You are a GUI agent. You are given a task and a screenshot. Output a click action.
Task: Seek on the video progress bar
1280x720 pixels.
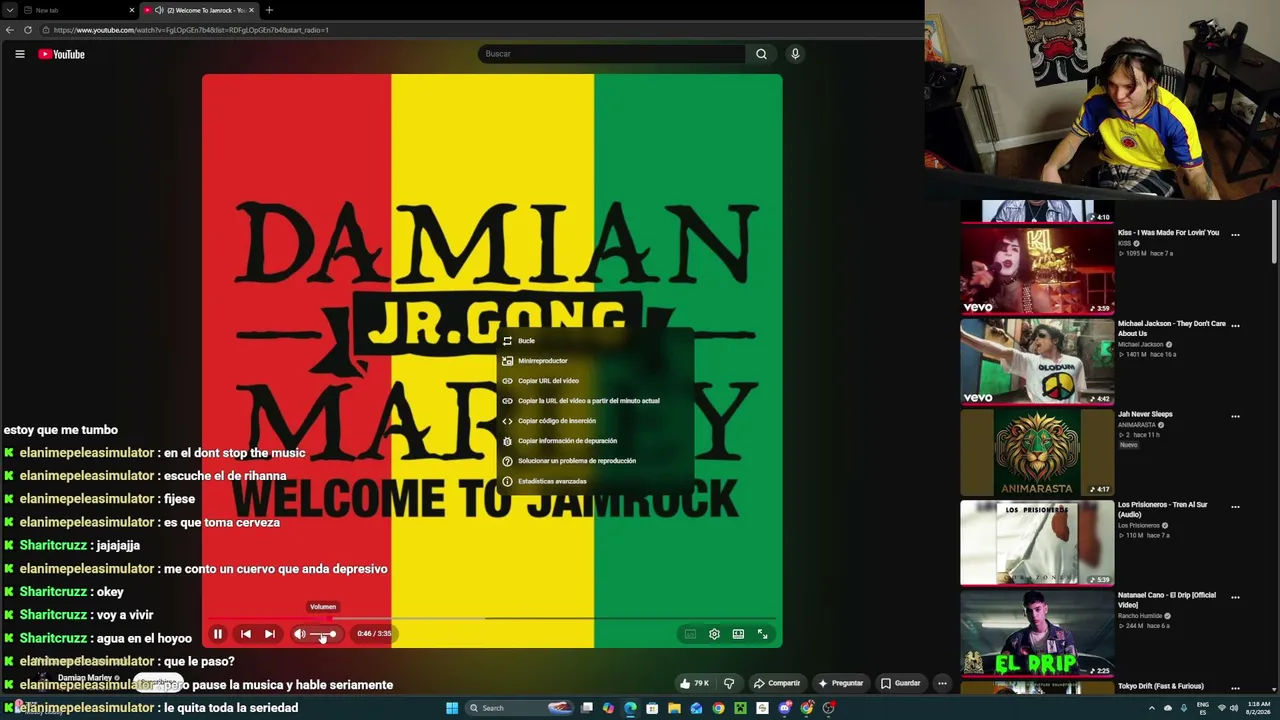click(492, 619)
